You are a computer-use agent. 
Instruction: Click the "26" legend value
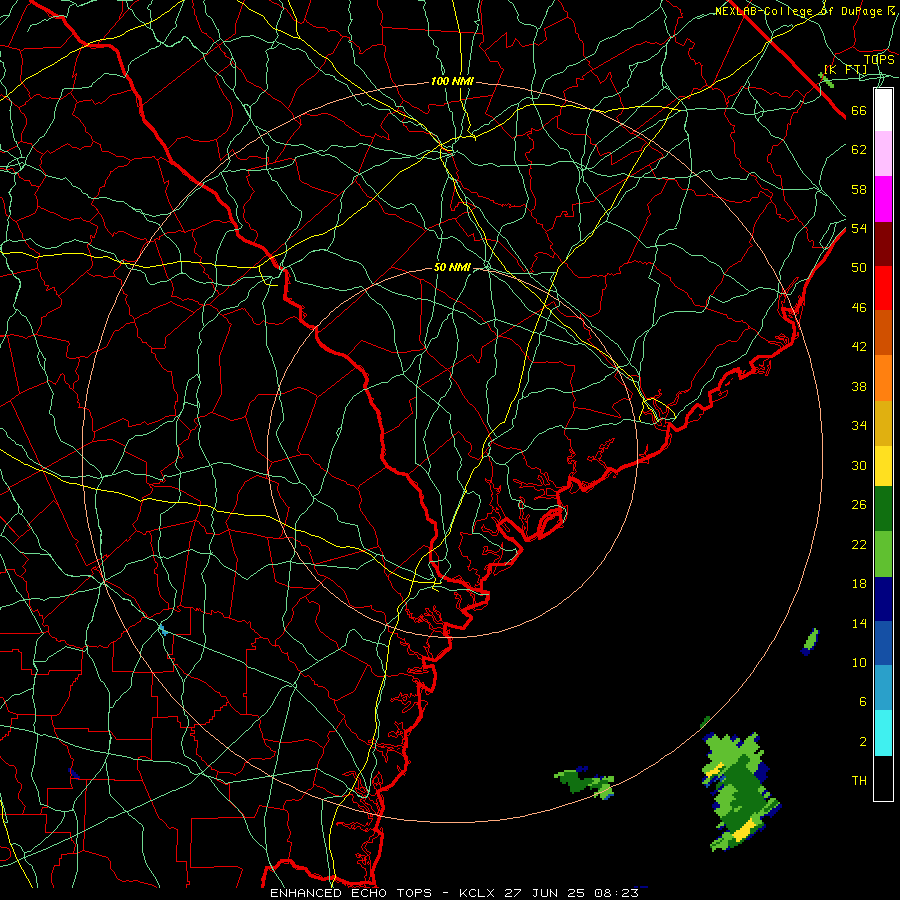click(859, 505)
